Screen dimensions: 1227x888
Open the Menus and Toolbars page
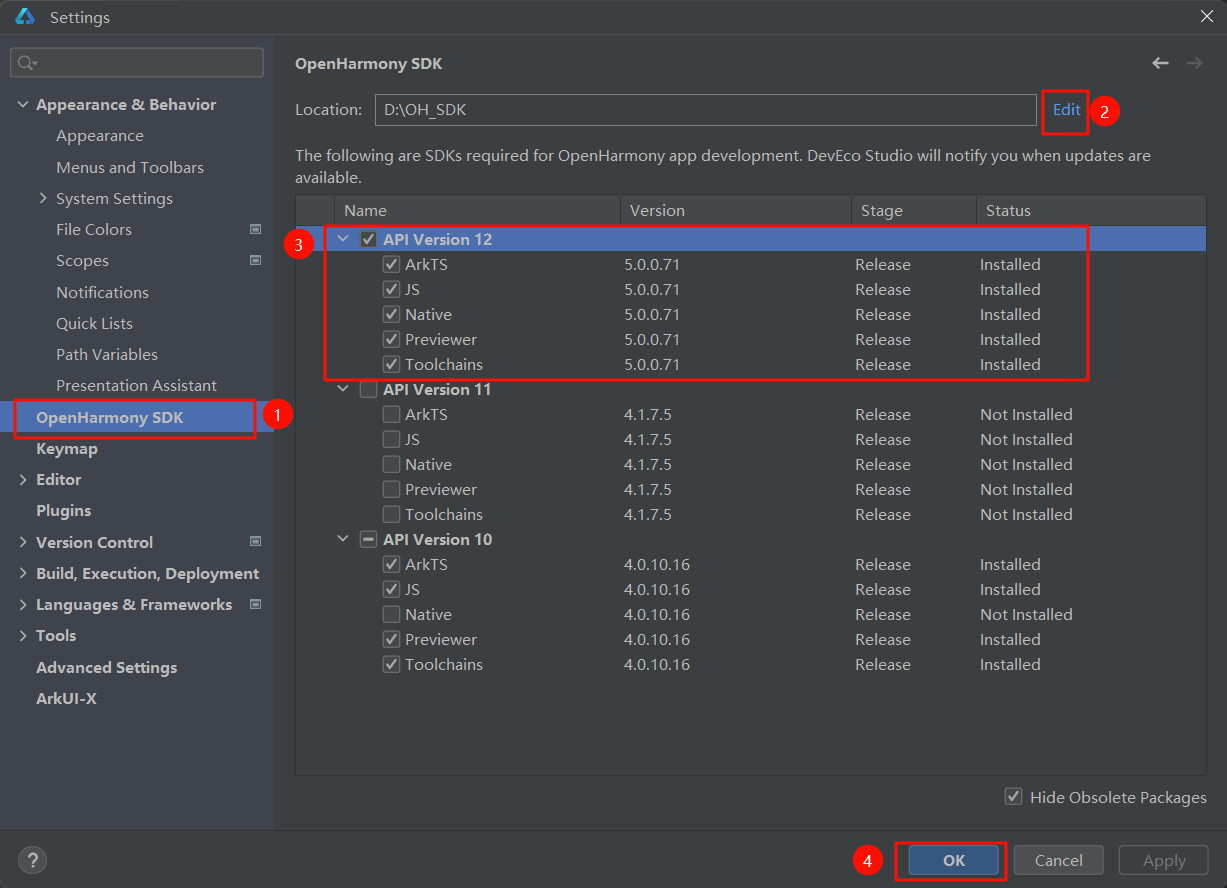[x=130, y=167]
